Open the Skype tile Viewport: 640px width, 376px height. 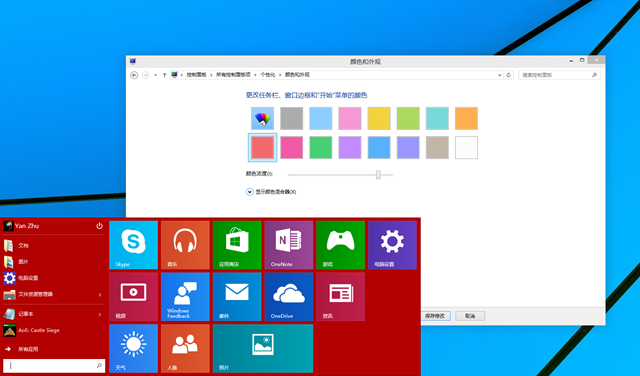coord(133,245)
